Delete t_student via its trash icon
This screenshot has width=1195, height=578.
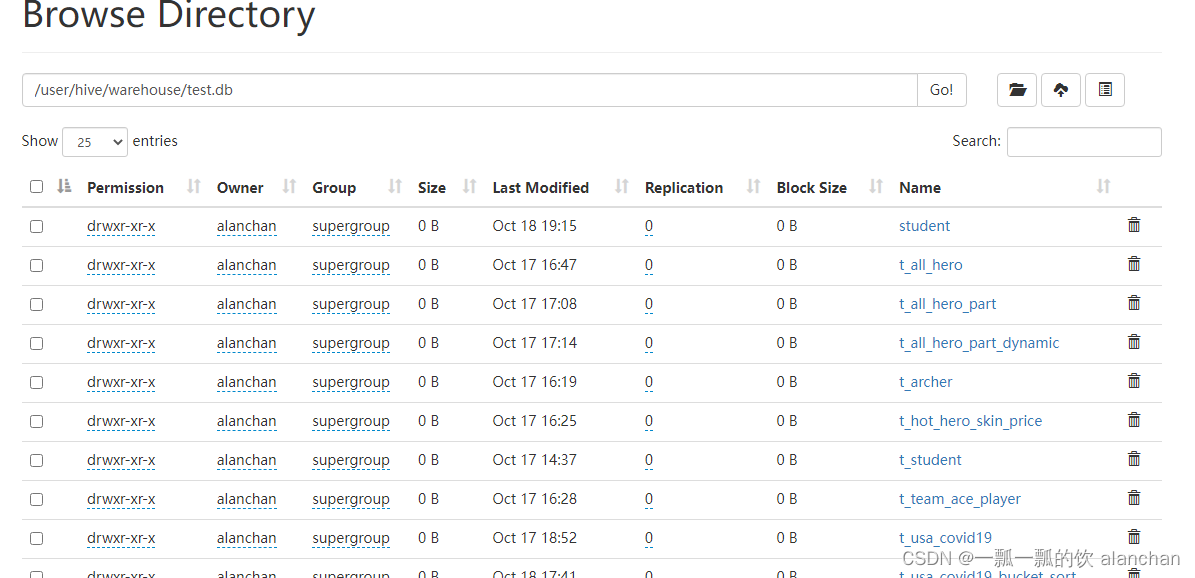(1134, 458)
